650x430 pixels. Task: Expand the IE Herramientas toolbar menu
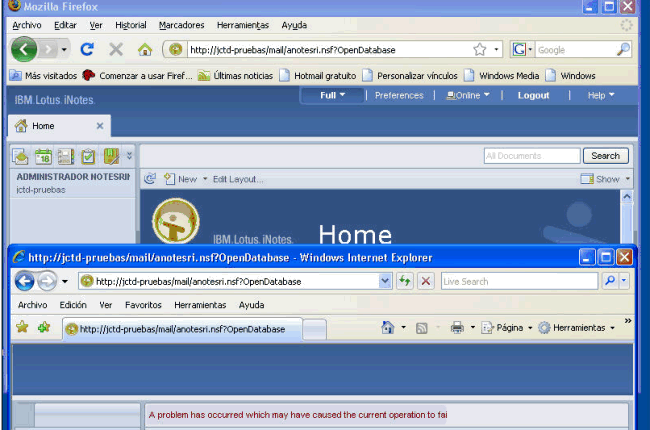coord(576,328)
